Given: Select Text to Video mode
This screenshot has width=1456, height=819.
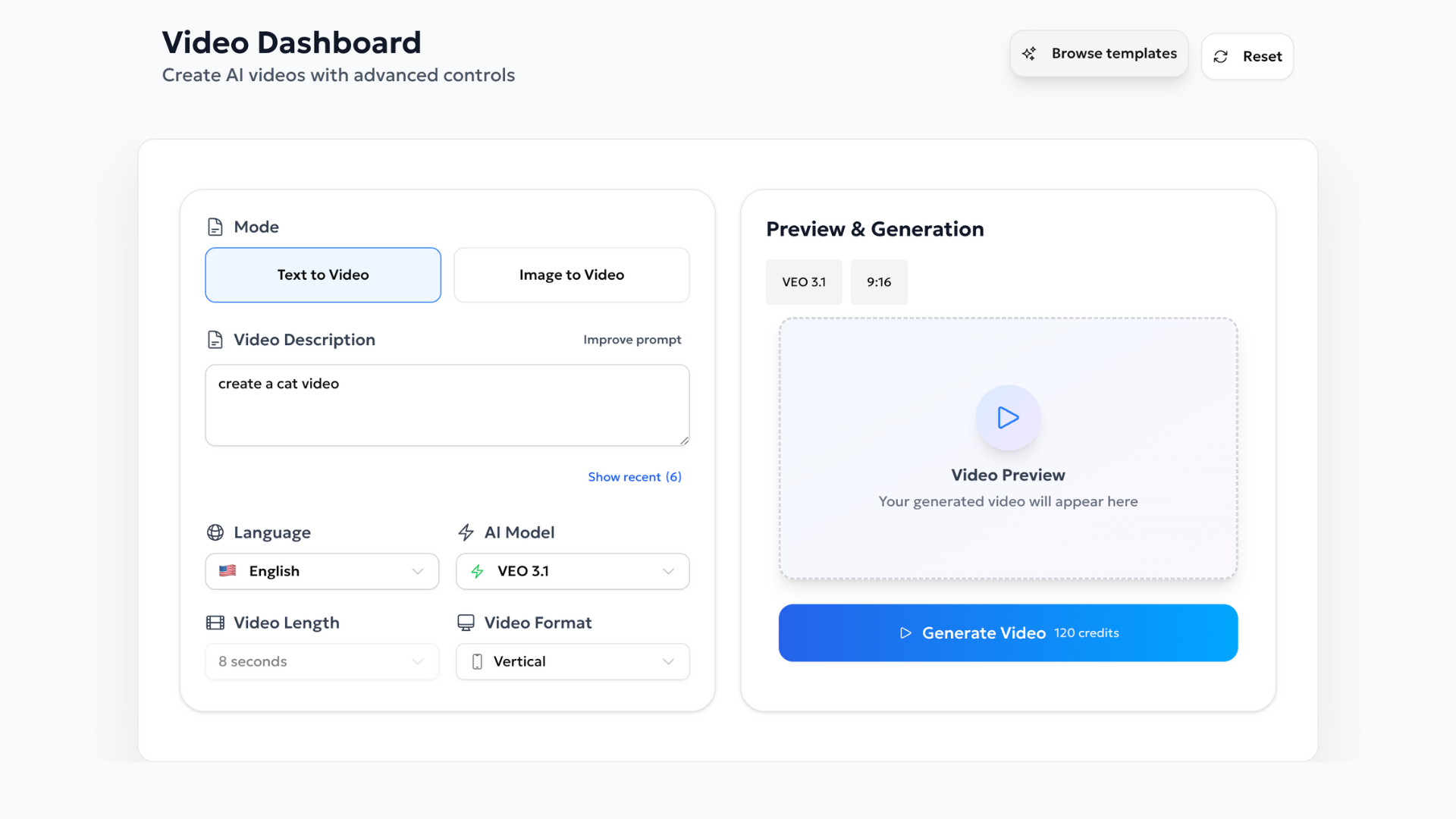Looking at the screenshot, I should pos(322,275).
